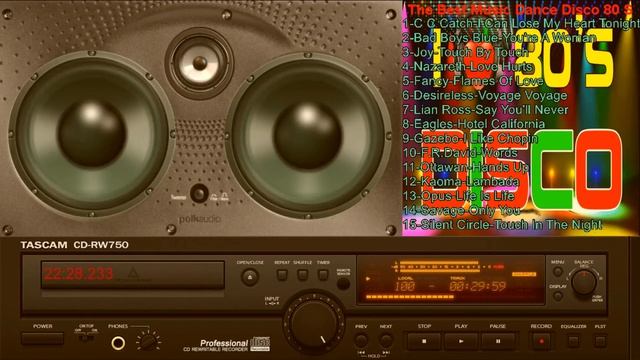This screenshot has width=640, height=360.
Task: Select track '5-Fancy-Flames Of Love'
Action: [x=473, y=81]
